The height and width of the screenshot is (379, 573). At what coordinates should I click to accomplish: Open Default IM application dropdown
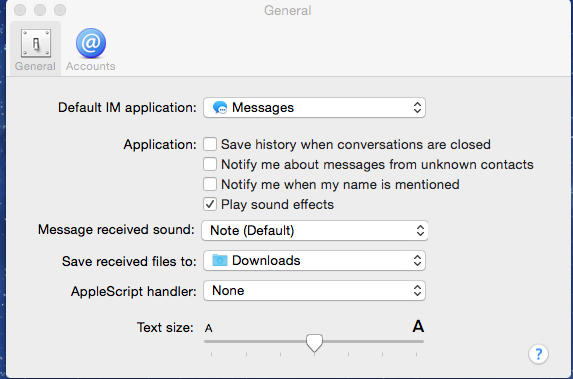(314, 108)
